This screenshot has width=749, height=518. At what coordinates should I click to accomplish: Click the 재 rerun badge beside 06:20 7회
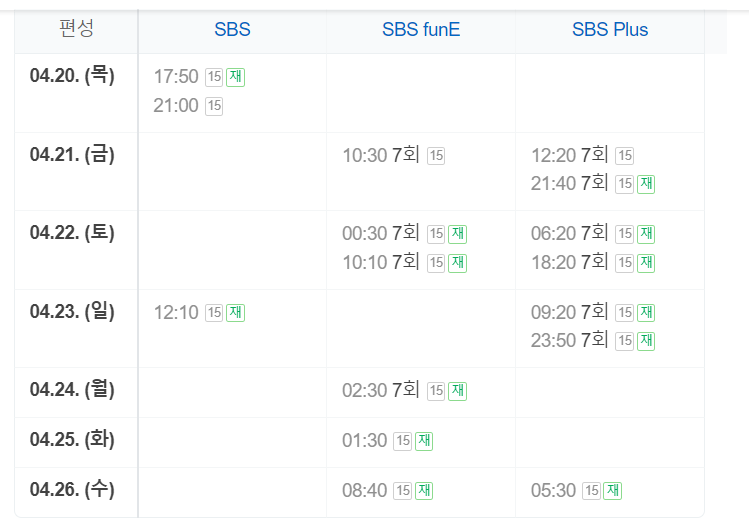pyautogui.click(x=646, y=234)
